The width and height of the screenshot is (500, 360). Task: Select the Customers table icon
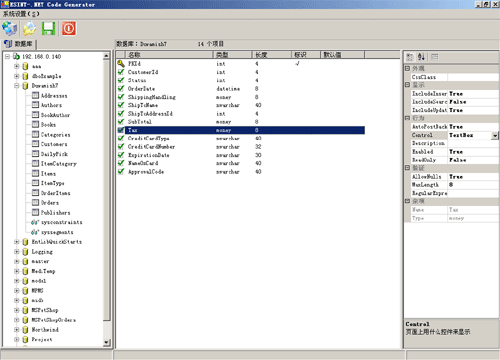35,144
